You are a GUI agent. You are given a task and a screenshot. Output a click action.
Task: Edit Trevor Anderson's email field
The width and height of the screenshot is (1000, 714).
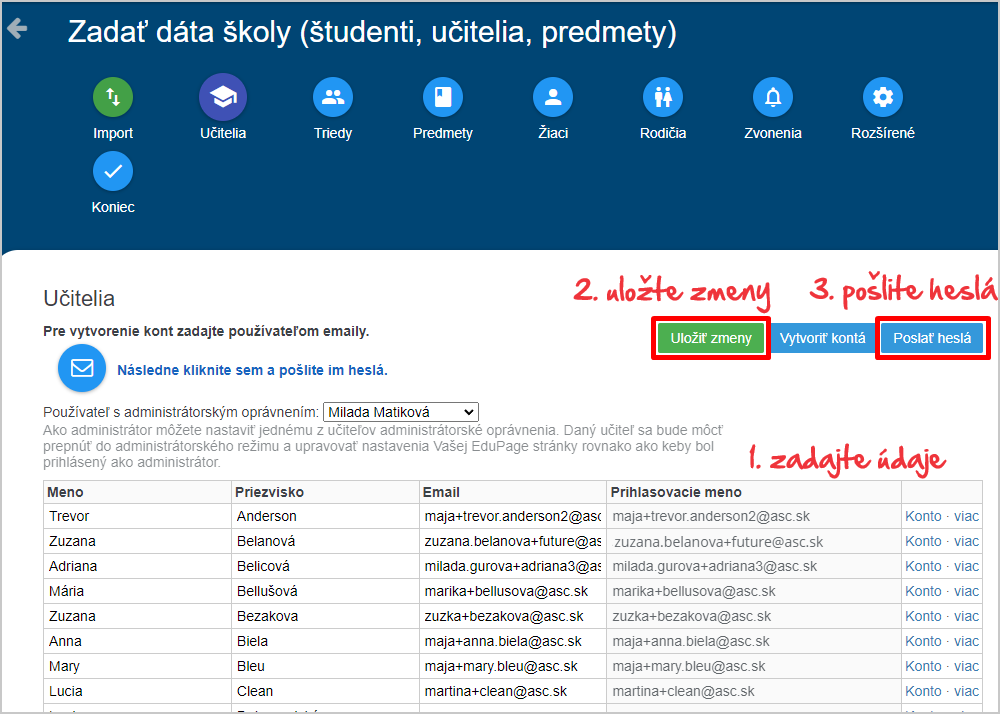tap(512, 516)
